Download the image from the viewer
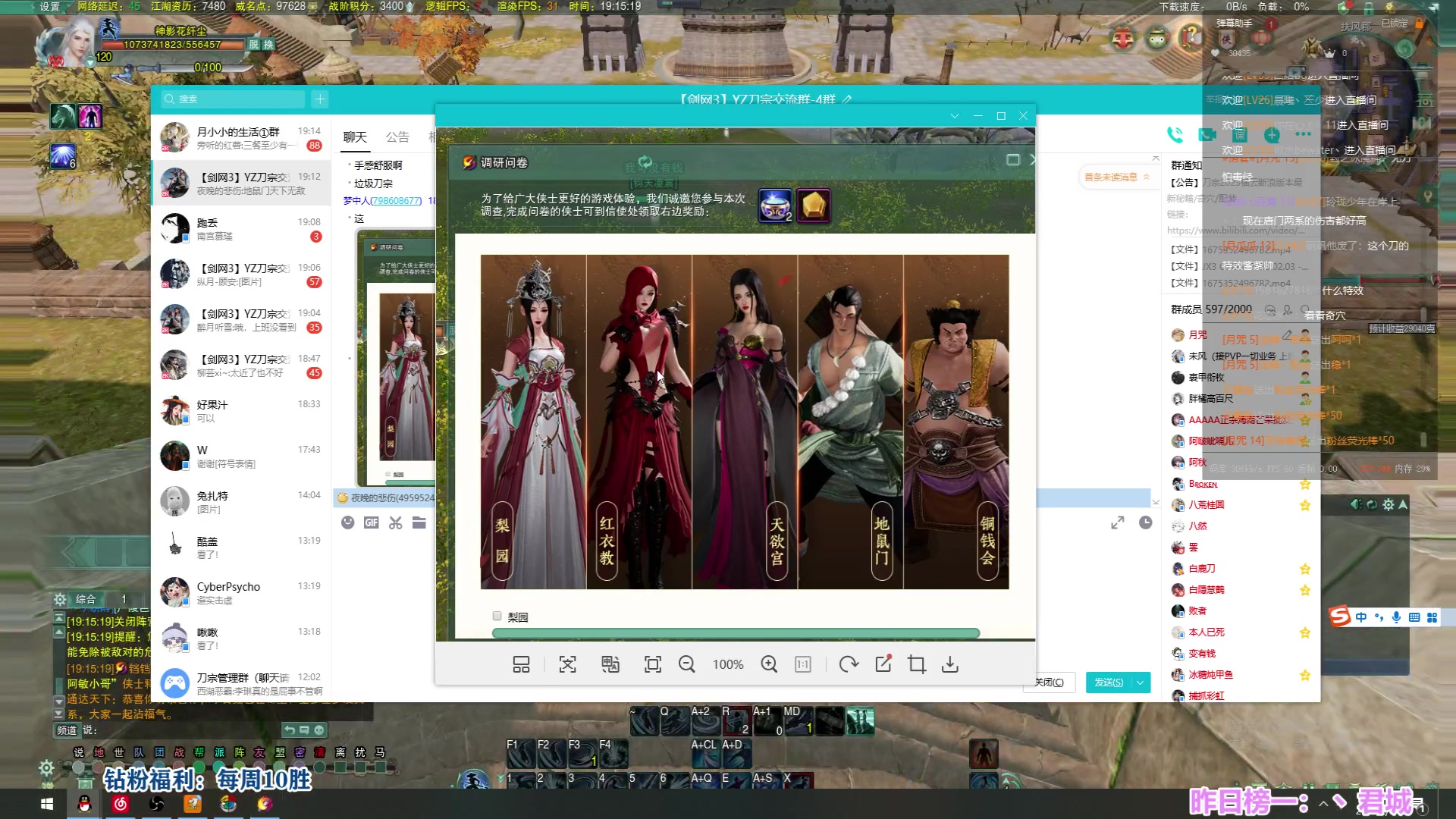The image size is (1456, 819). click(950, 664)
